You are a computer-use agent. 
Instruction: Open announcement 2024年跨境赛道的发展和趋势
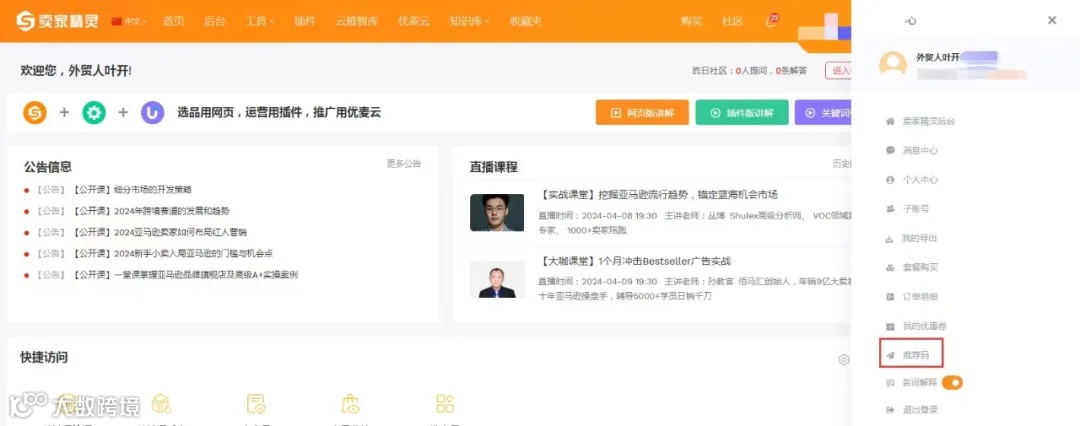coord(172,211)
